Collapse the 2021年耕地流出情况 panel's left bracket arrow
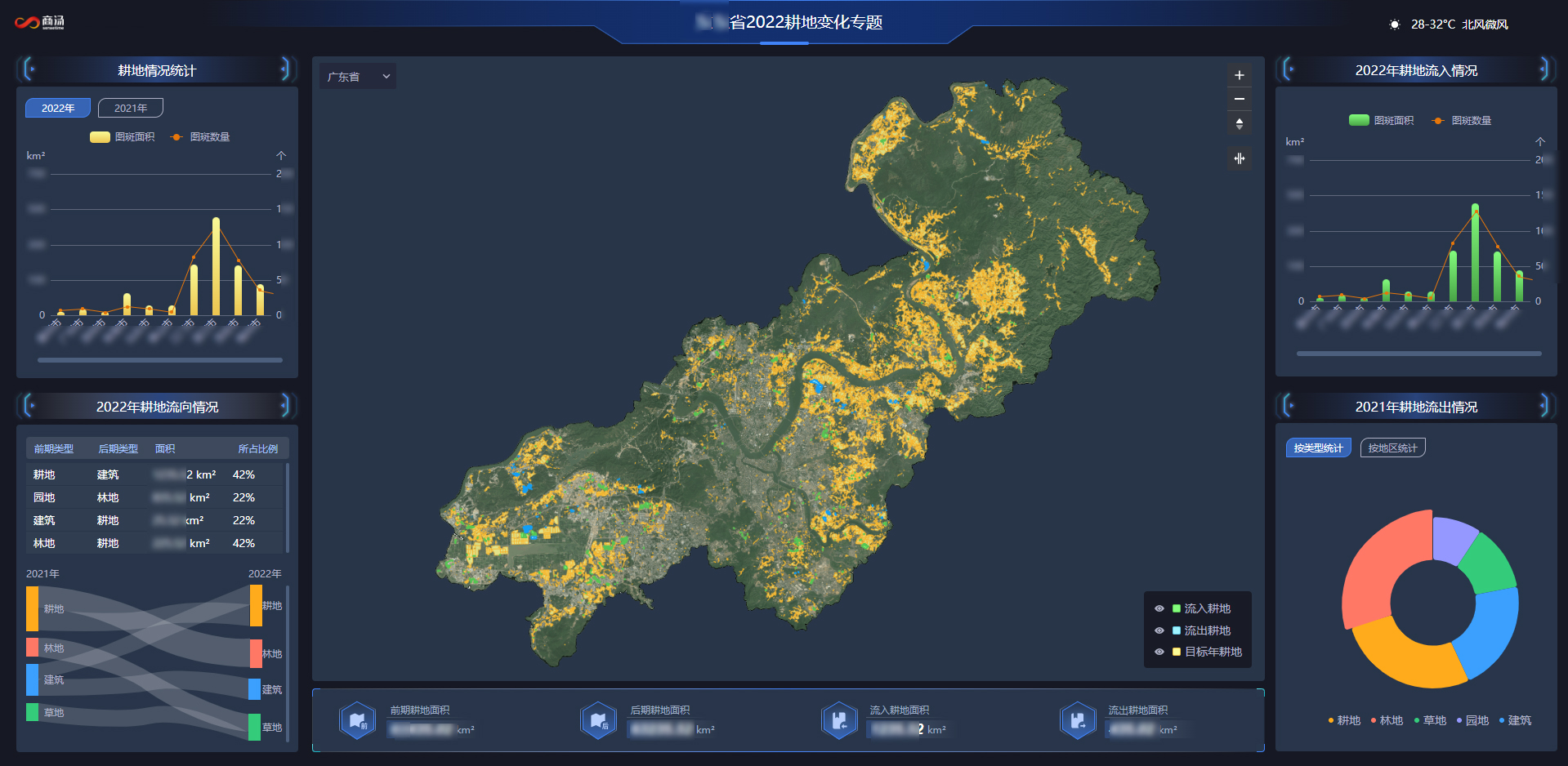This screenshot has width=1568, height=766. click(x=1289, y=405)
